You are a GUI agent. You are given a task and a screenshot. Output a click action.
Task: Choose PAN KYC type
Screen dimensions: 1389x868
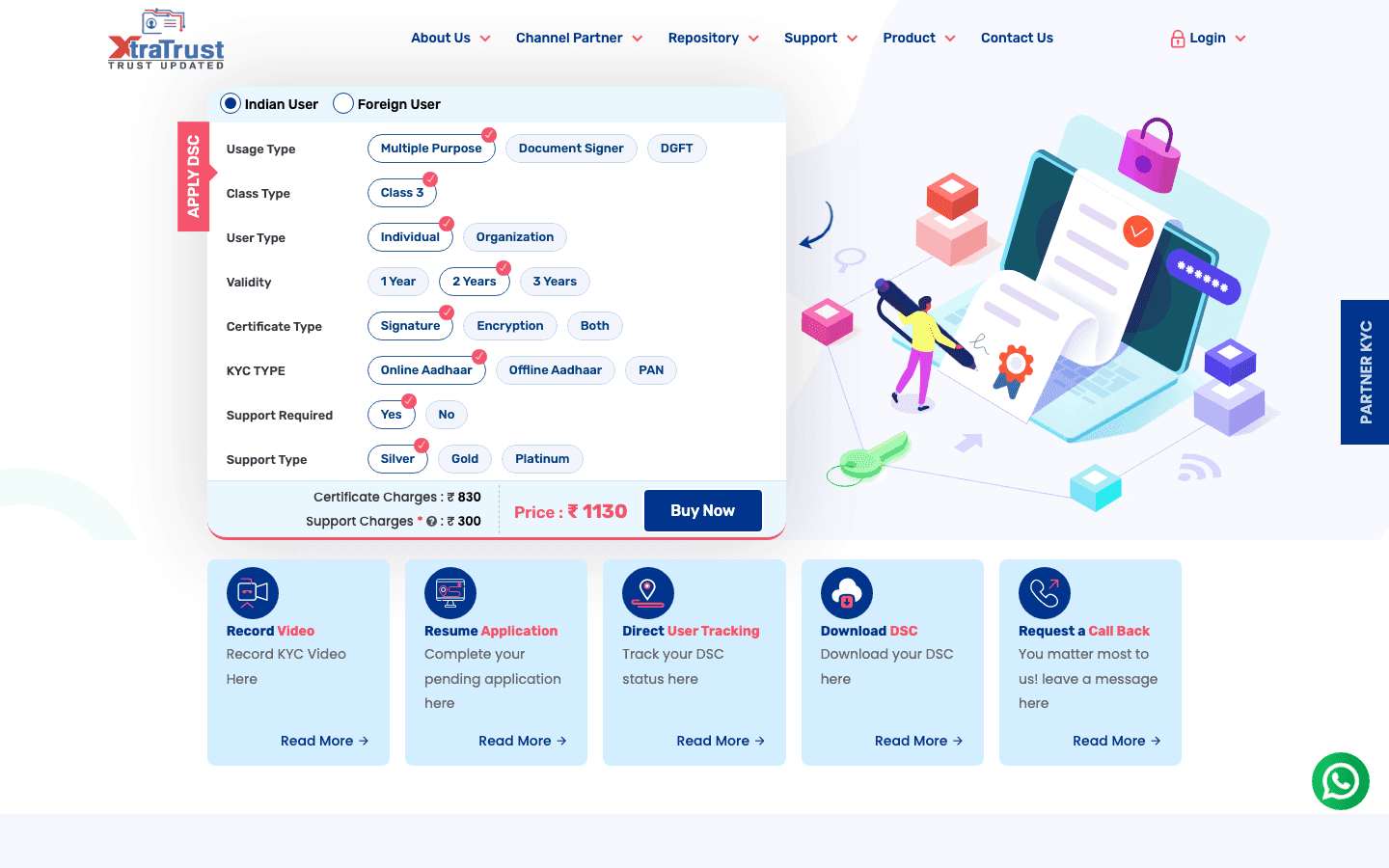tap(651, 370)
